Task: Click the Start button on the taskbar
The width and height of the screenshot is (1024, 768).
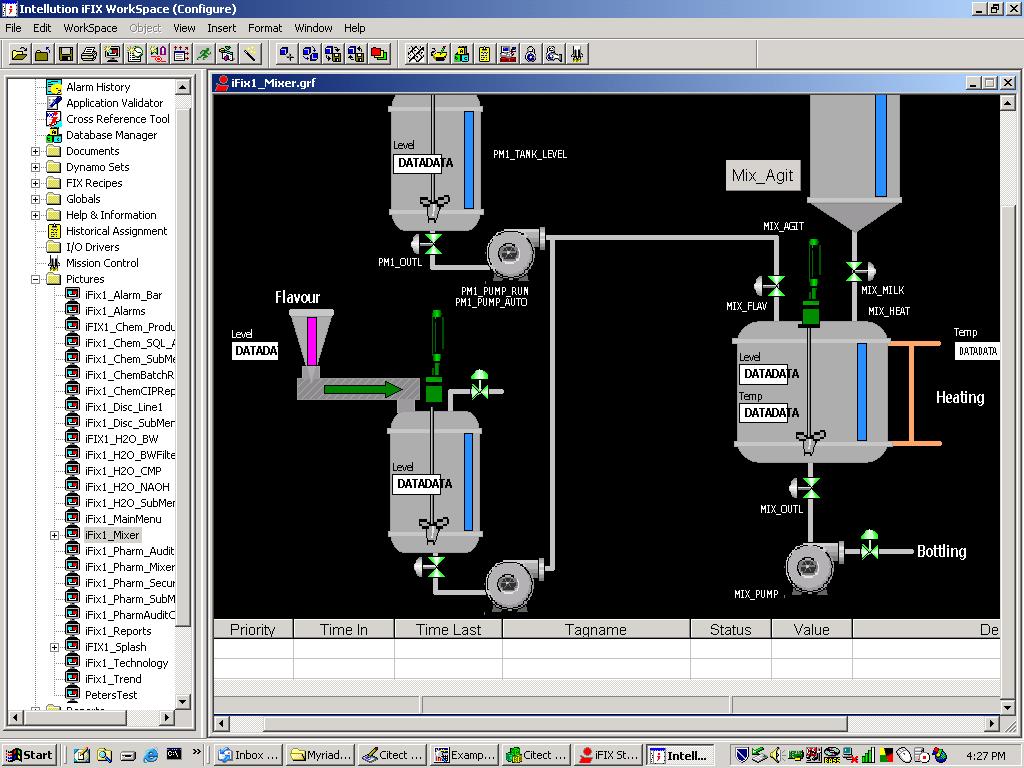Action: click(29, 755)
